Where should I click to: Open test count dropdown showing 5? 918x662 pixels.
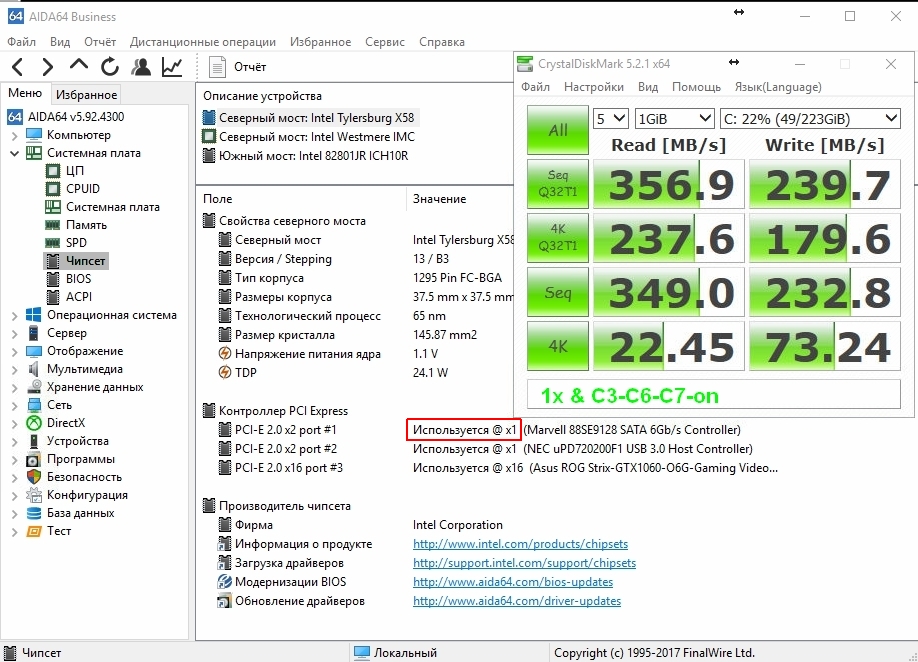[x=611, y=119]
